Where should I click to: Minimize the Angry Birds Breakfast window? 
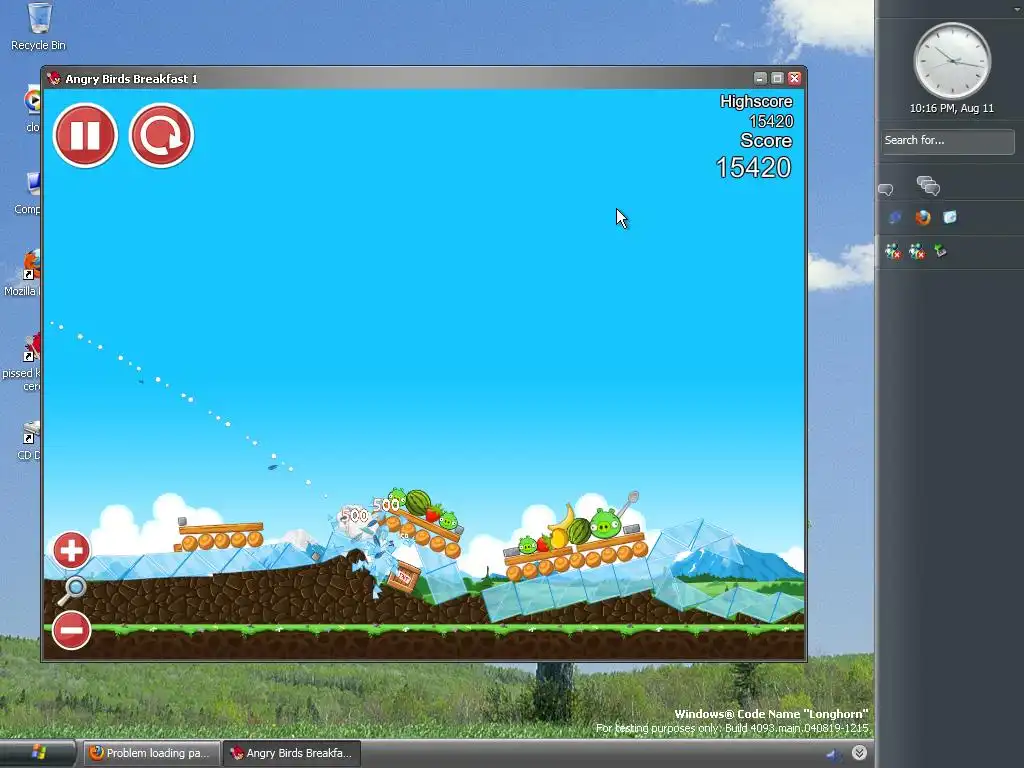point(760,78)
